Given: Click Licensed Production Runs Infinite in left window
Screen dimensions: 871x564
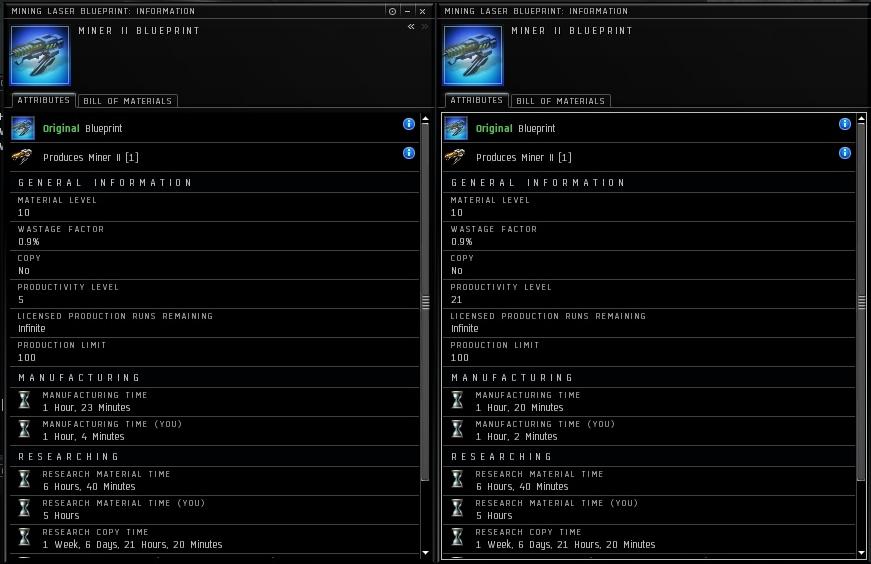Looking at the screenshot, I should [x=32, y=328].
